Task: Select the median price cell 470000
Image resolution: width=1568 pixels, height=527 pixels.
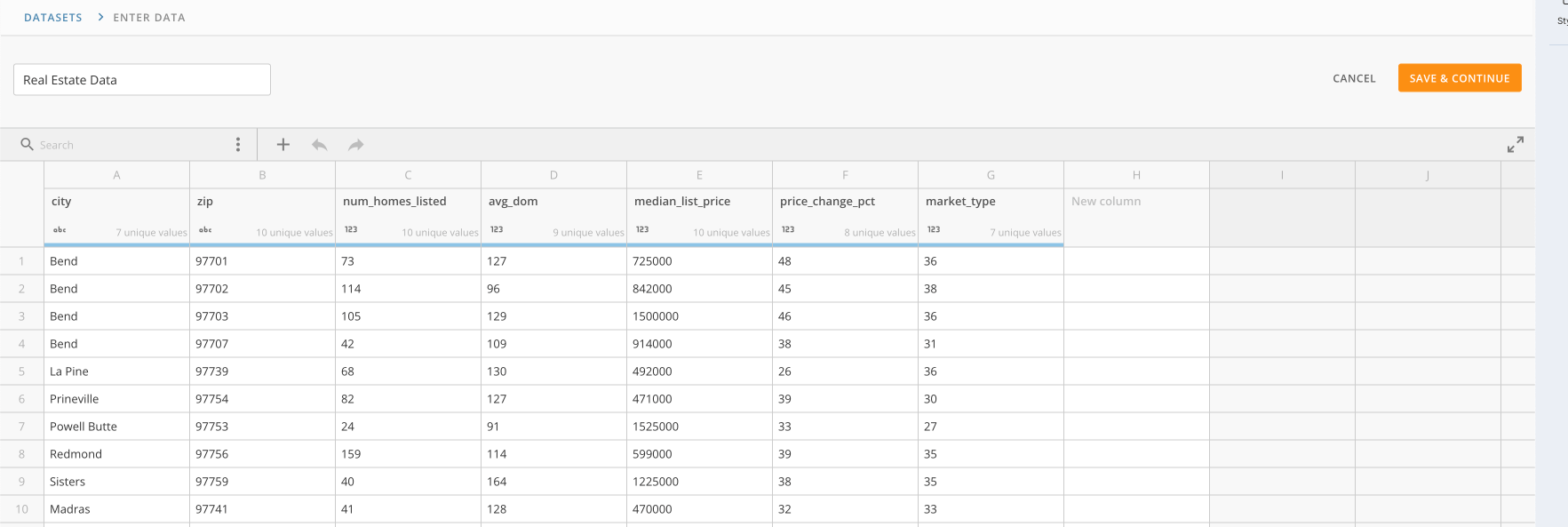Action: pyautogui.click(x=699, y=509)
